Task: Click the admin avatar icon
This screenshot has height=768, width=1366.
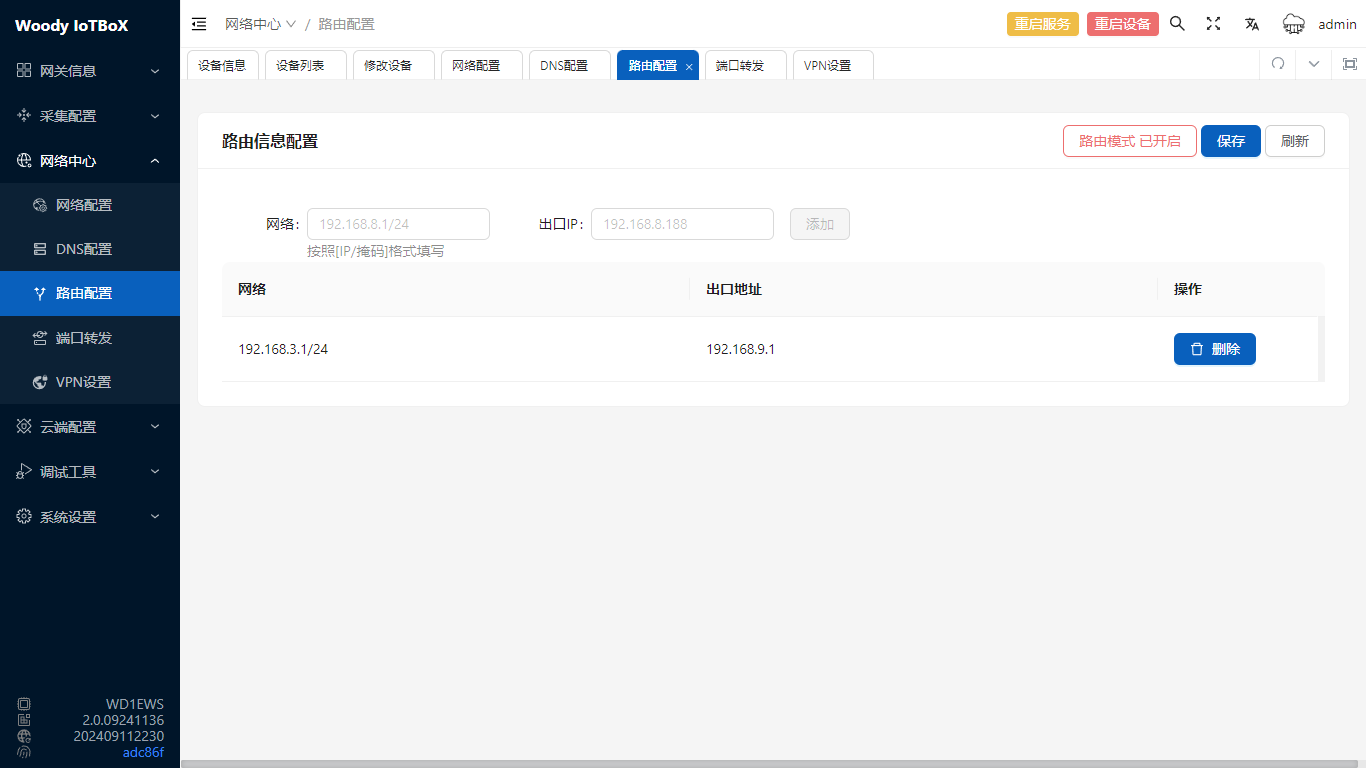Action: (x=1294, y=24)
